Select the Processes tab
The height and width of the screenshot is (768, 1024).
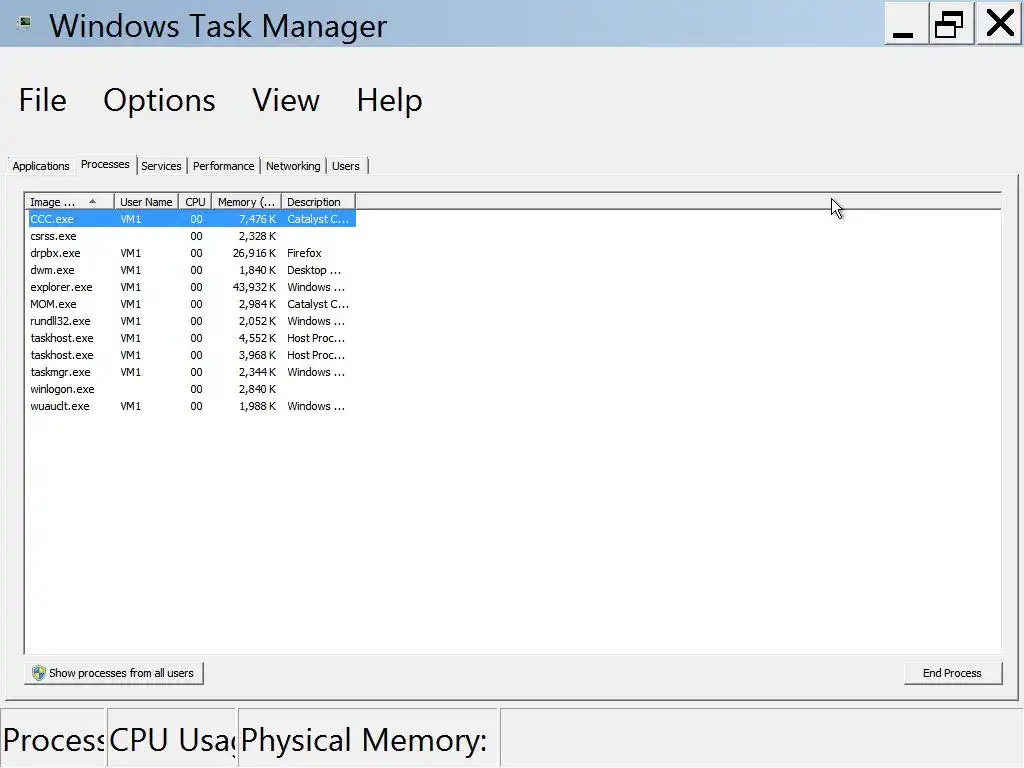tap(105, 165)
